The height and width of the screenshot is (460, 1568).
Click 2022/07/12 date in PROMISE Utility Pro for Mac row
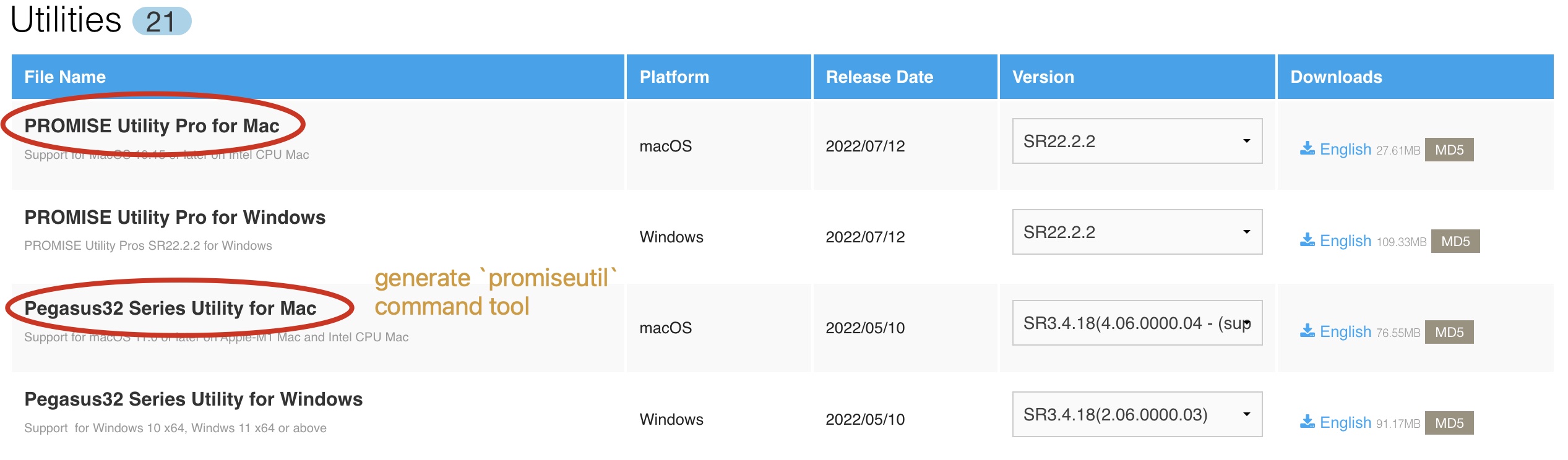click(x=865, y=146)
